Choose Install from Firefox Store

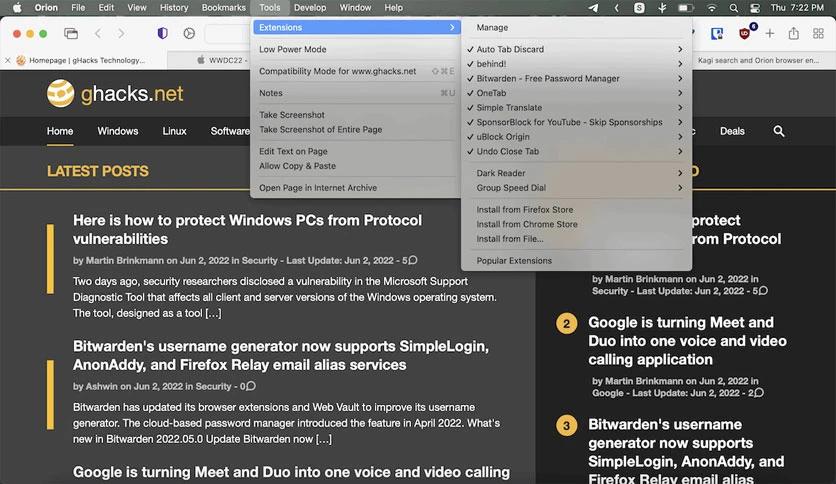click(575, 209)
